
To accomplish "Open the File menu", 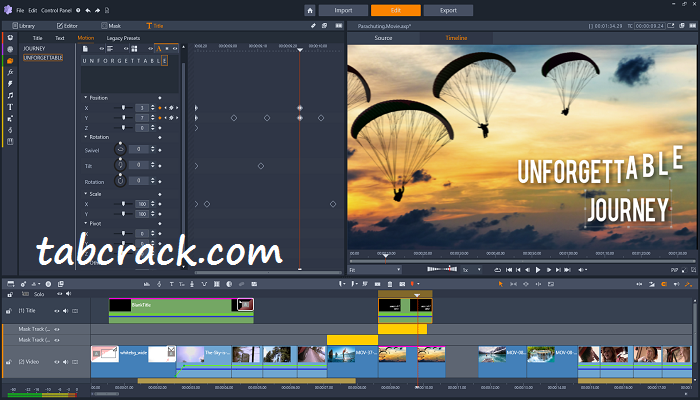I will tap(20, 10).
